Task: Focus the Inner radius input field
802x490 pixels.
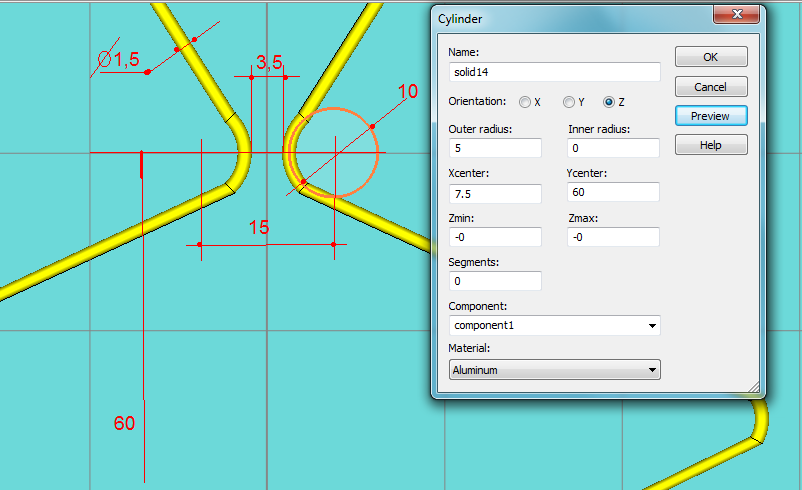Action: (x=613, y=148)
